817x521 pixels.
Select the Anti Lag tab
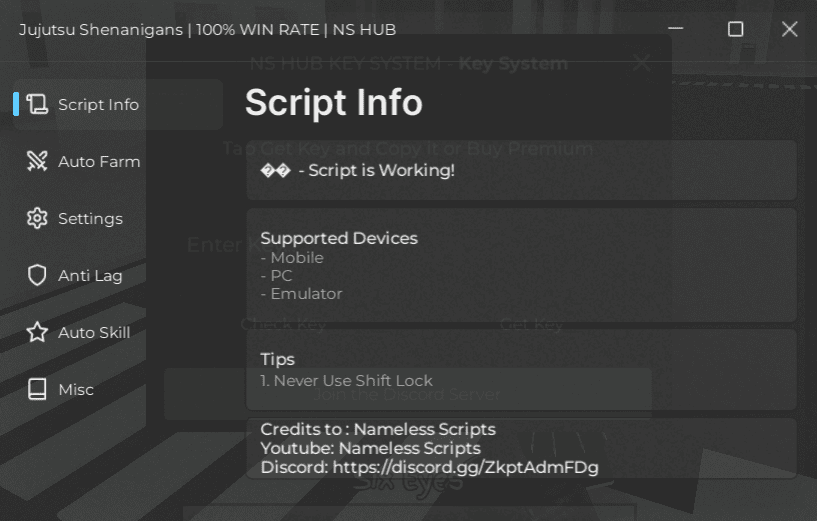pos(90,276)
